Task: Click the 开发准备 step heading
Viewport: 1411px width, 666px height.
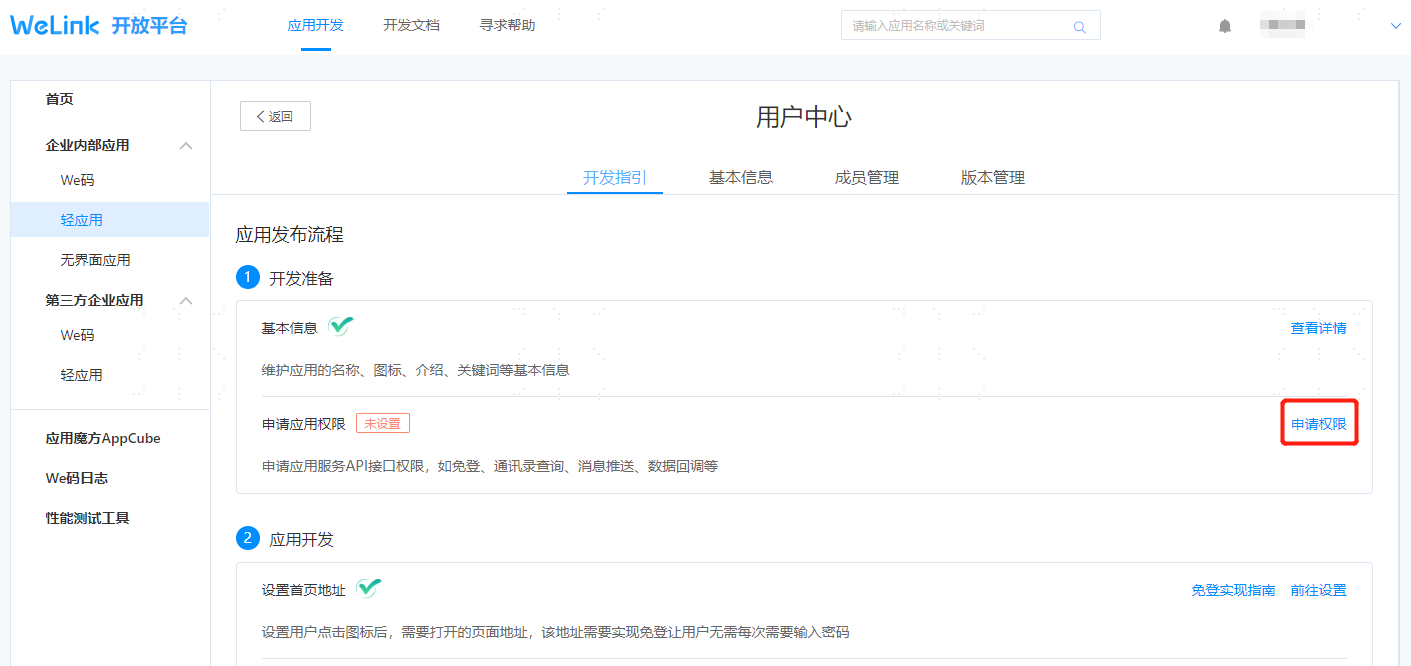Action: tap(301, 278)
